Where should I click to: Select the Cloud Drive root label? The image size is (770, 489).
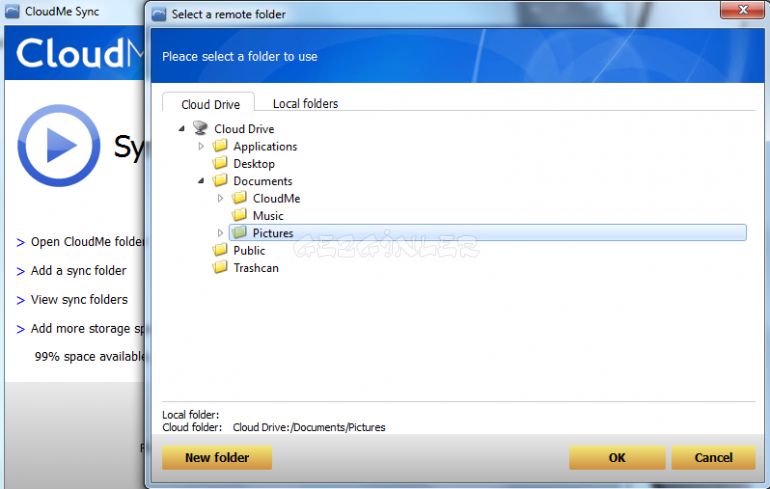coord(244,129)
